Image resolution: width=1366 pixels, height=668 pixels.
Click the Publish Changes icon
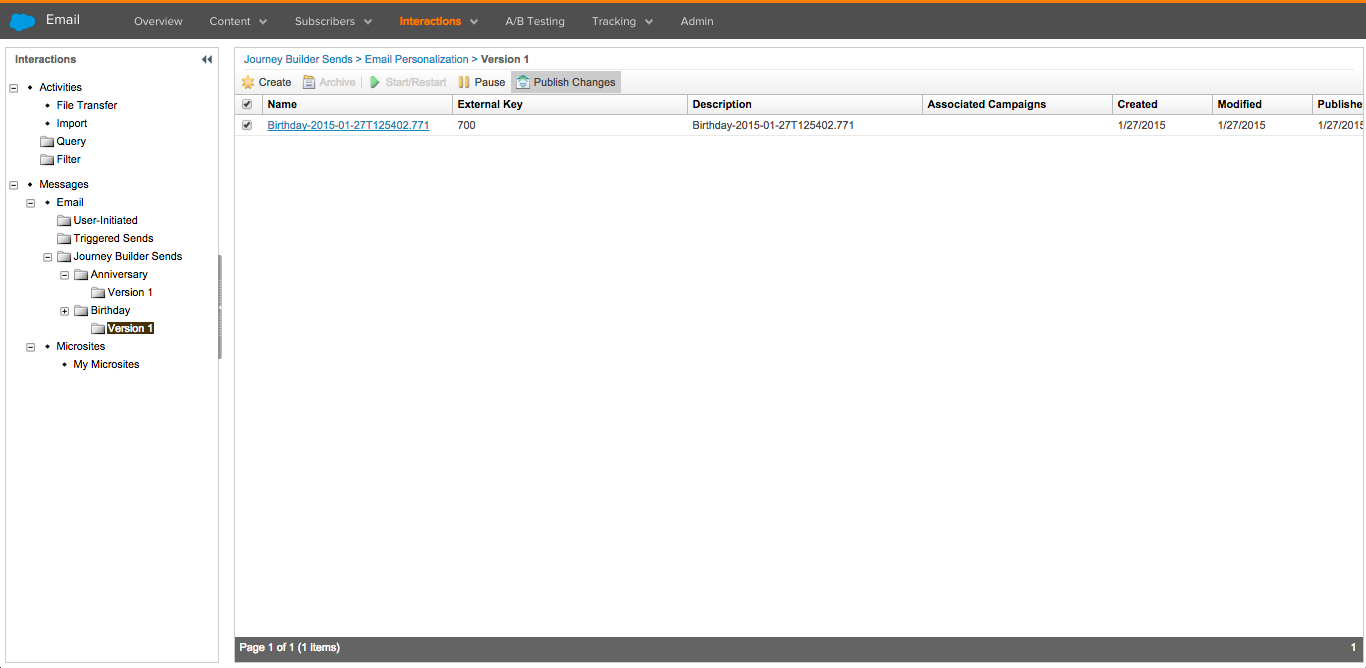click(523, 82)
